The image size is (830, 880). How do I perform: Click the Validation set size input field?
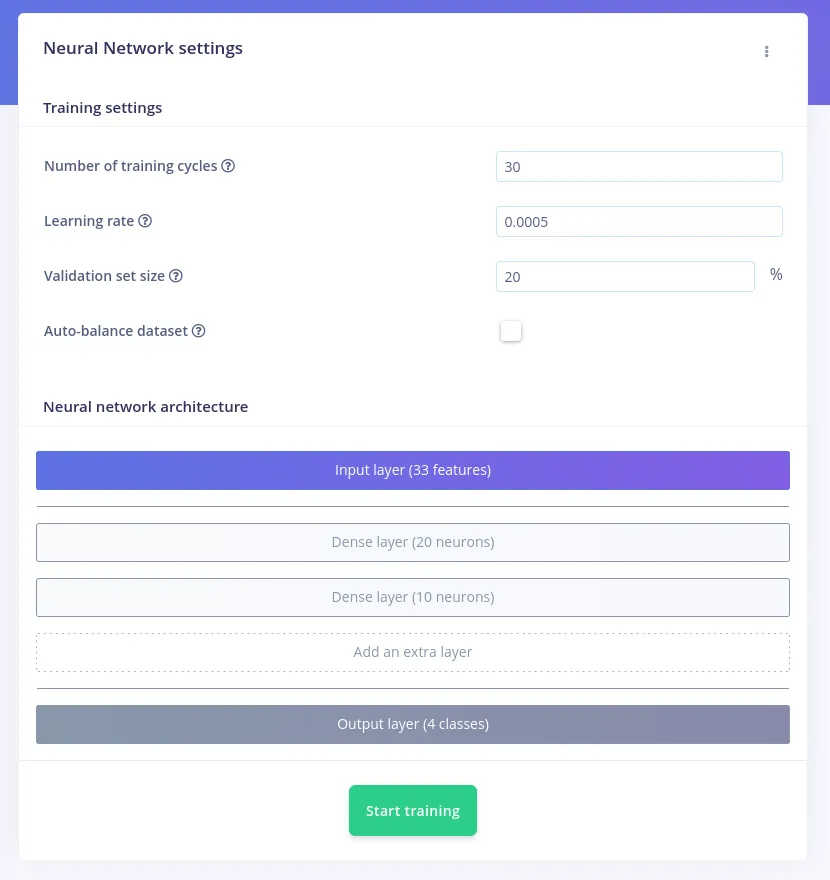pos(625,276)
